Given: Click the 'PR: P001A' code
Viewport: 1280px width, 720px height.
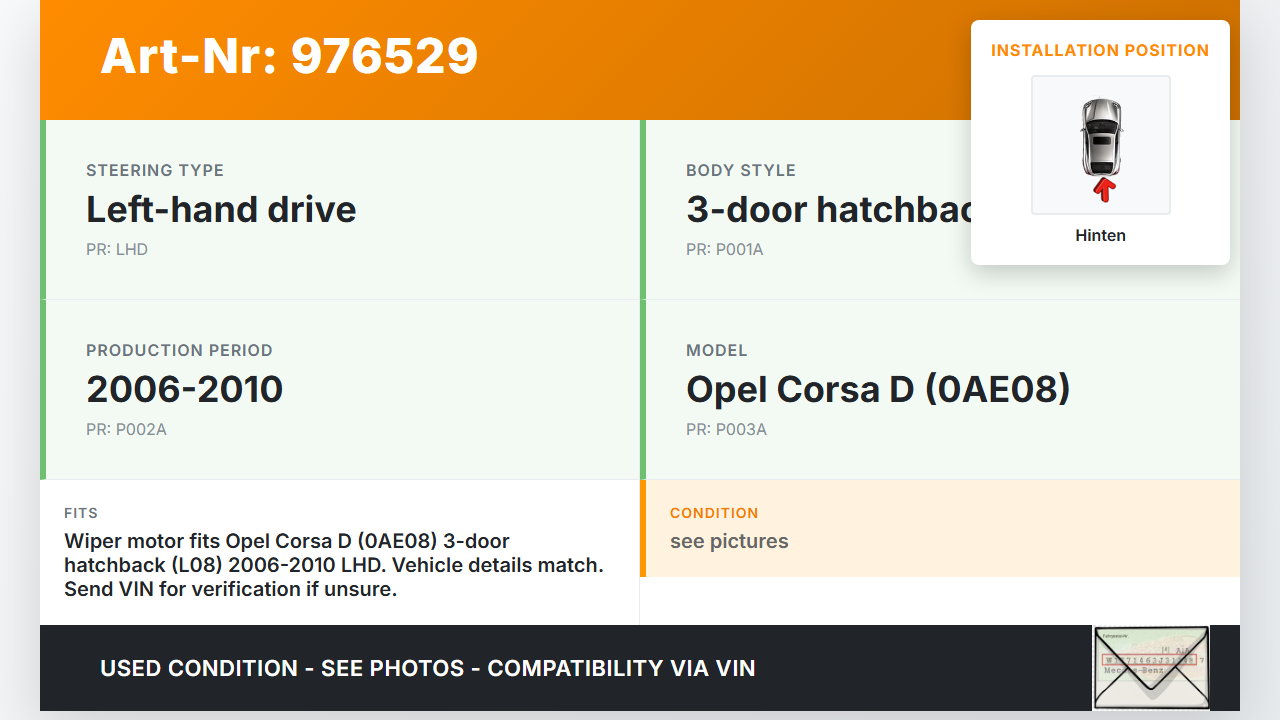Looking at the screenshot, I should click(725, 249).
